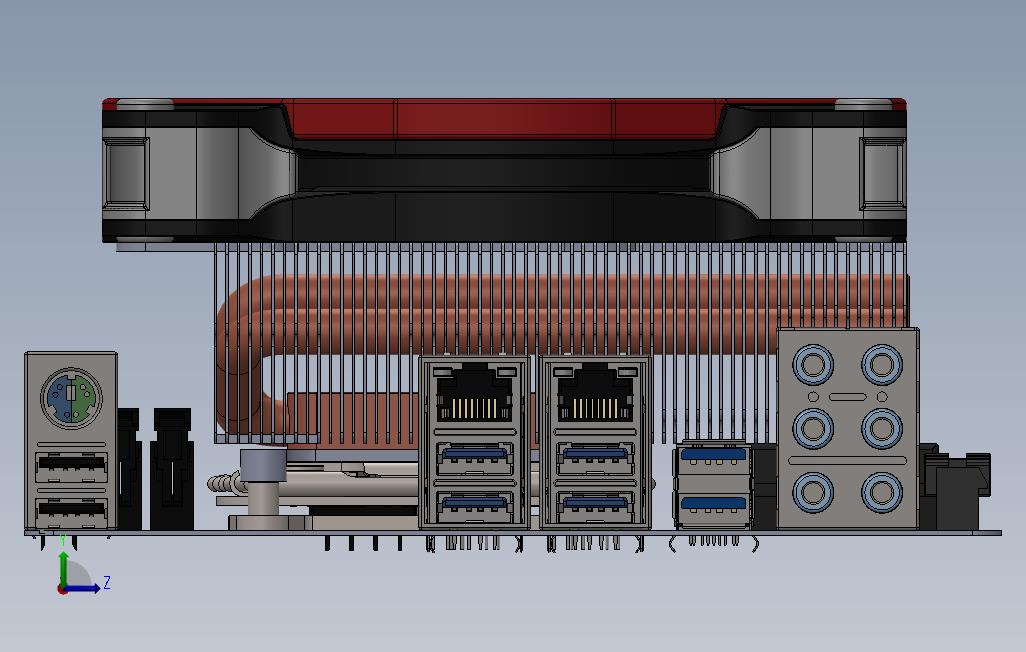Image resolution: width=1026 pixels, height=652 pixels.
Task: Select the lower black USB port below PS/2
Action: 71,512
